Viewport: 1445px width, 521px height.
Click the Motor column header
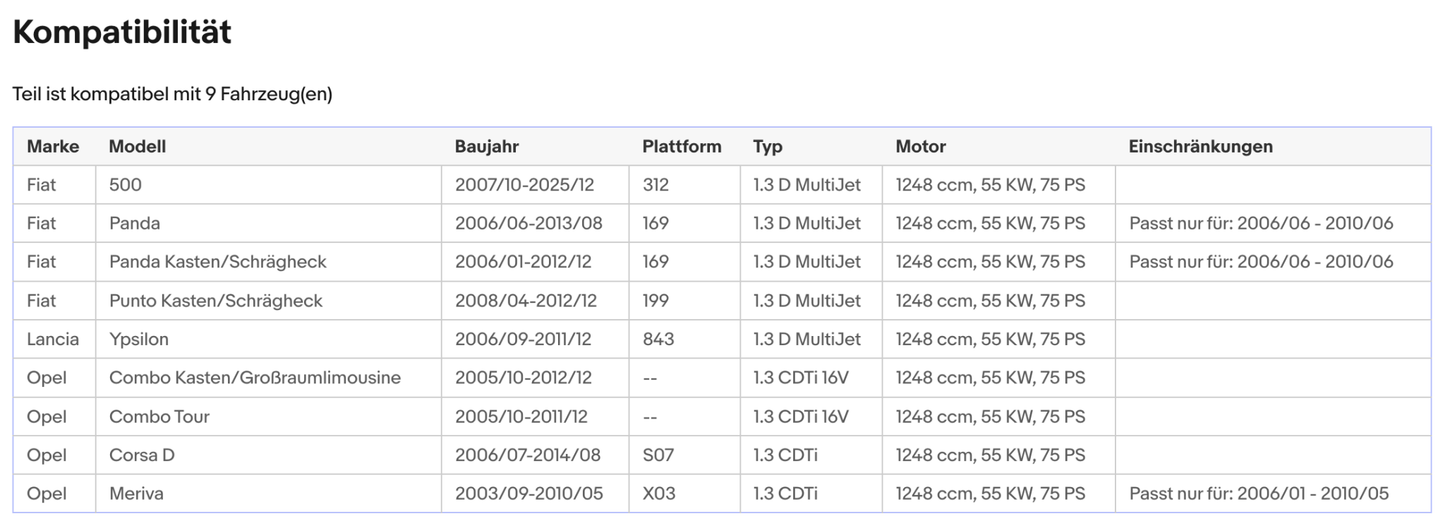pos(920,146)
